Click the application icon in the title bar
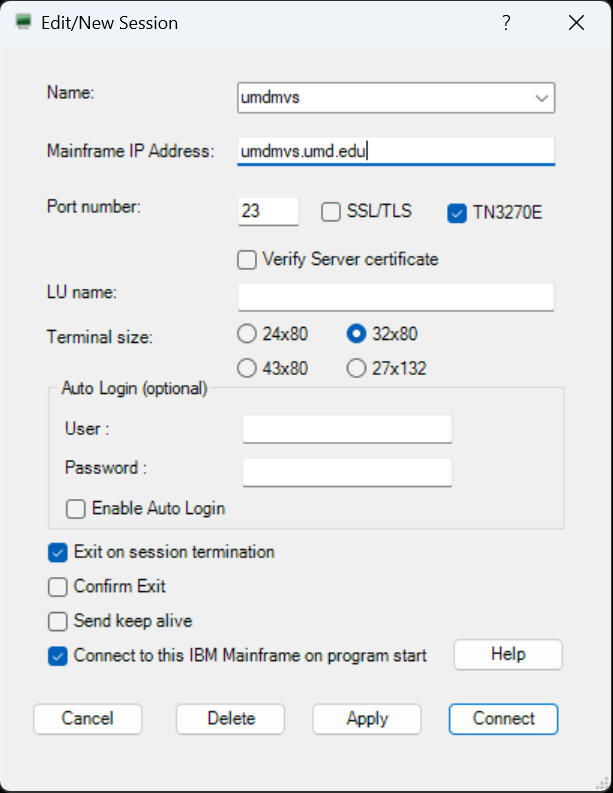613x793 pixels. (x=24, y=23)
